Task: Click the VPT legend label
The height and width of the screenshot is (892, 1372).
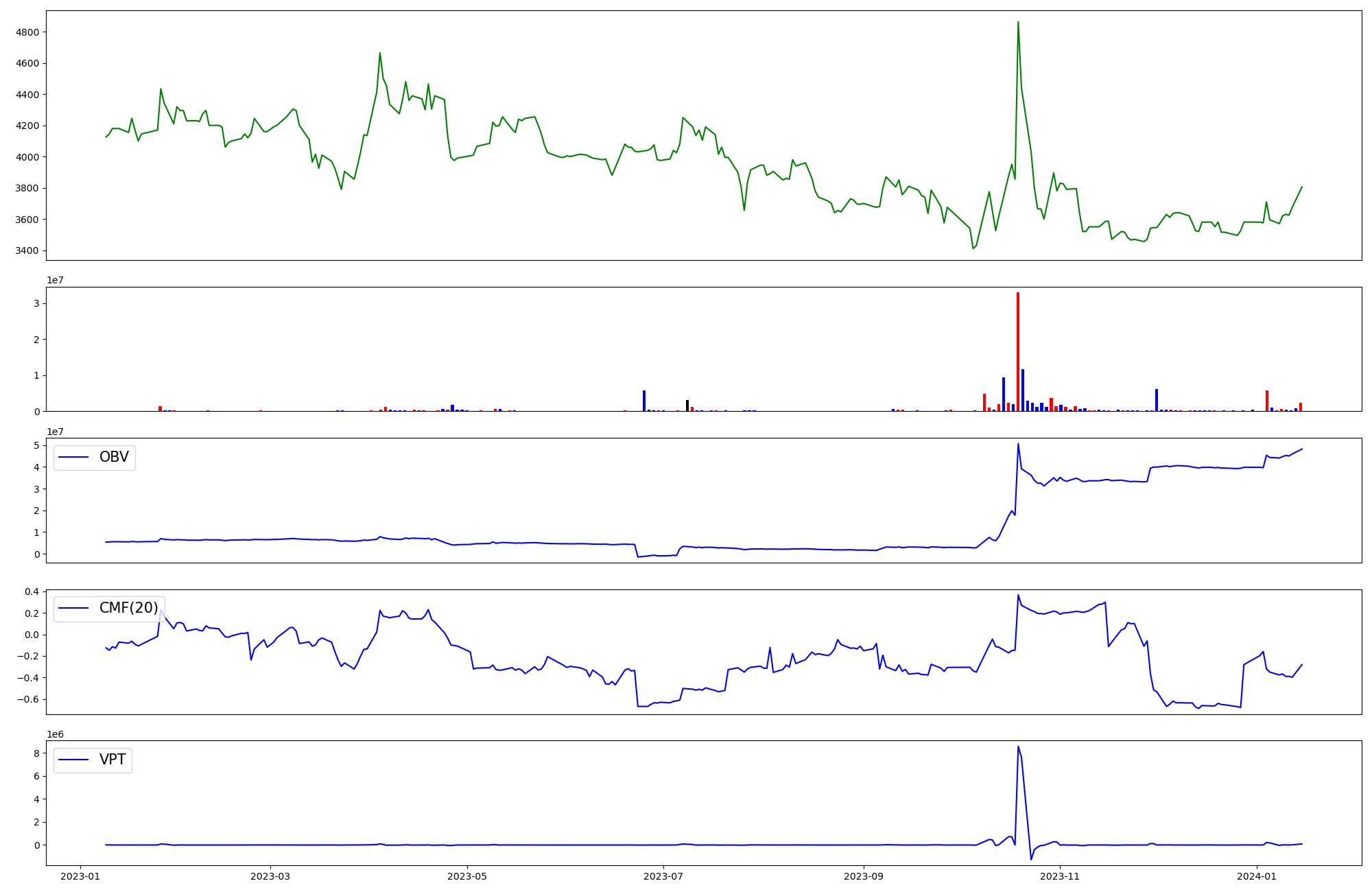Action: coord(113,760)
